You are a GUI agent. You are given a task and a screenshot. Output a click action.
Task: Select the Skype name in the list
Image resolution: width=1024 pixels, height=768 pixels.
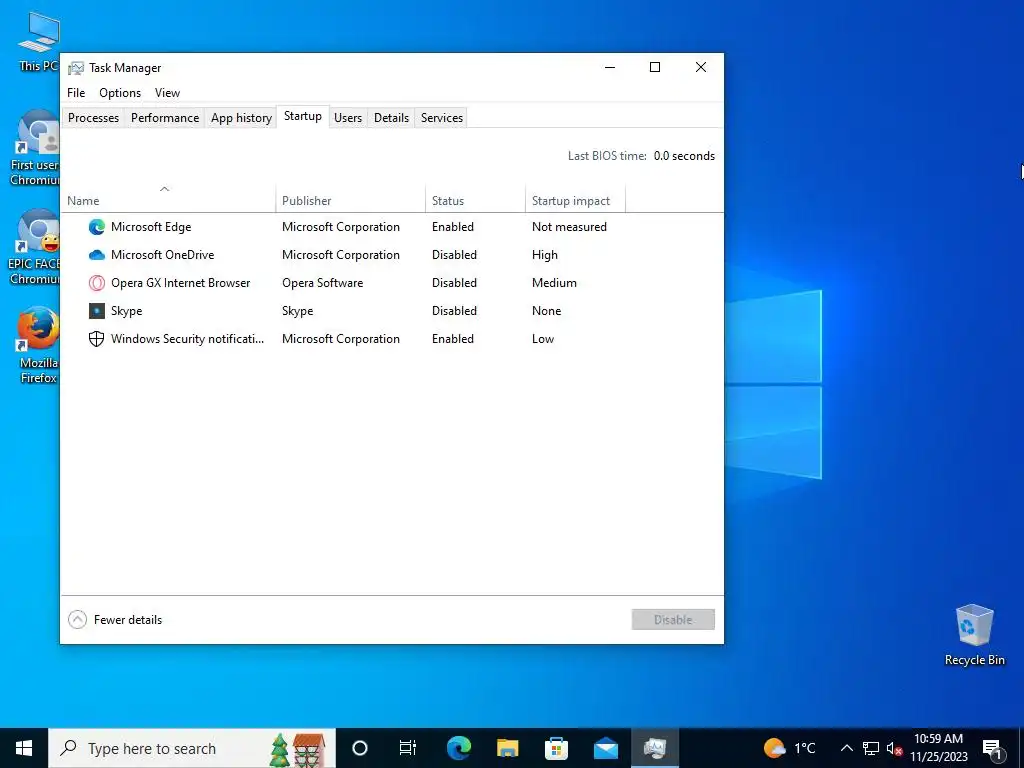127,311
